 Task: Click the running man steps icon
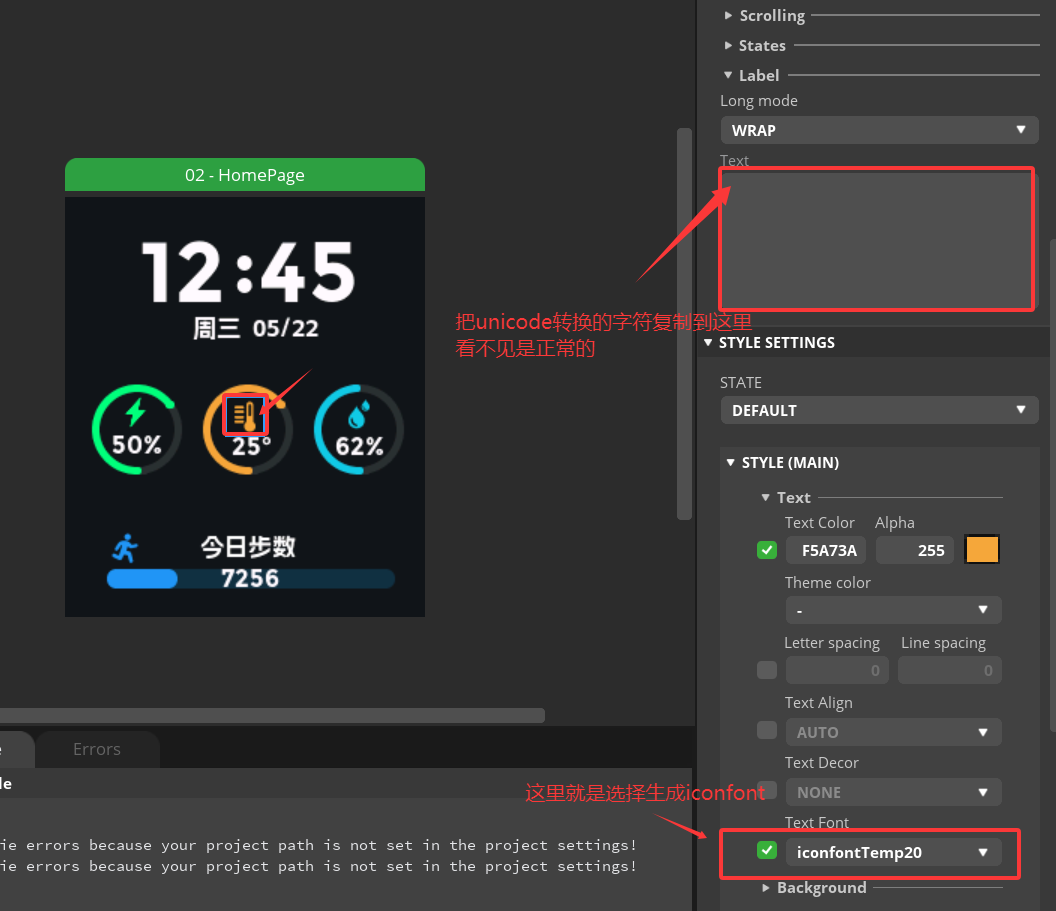(125, 548)
